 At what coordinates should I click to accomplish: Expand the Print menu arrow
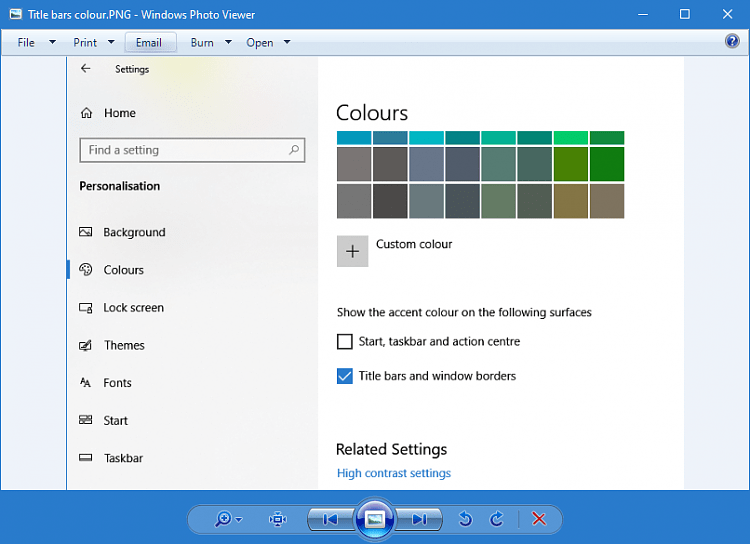111,42
